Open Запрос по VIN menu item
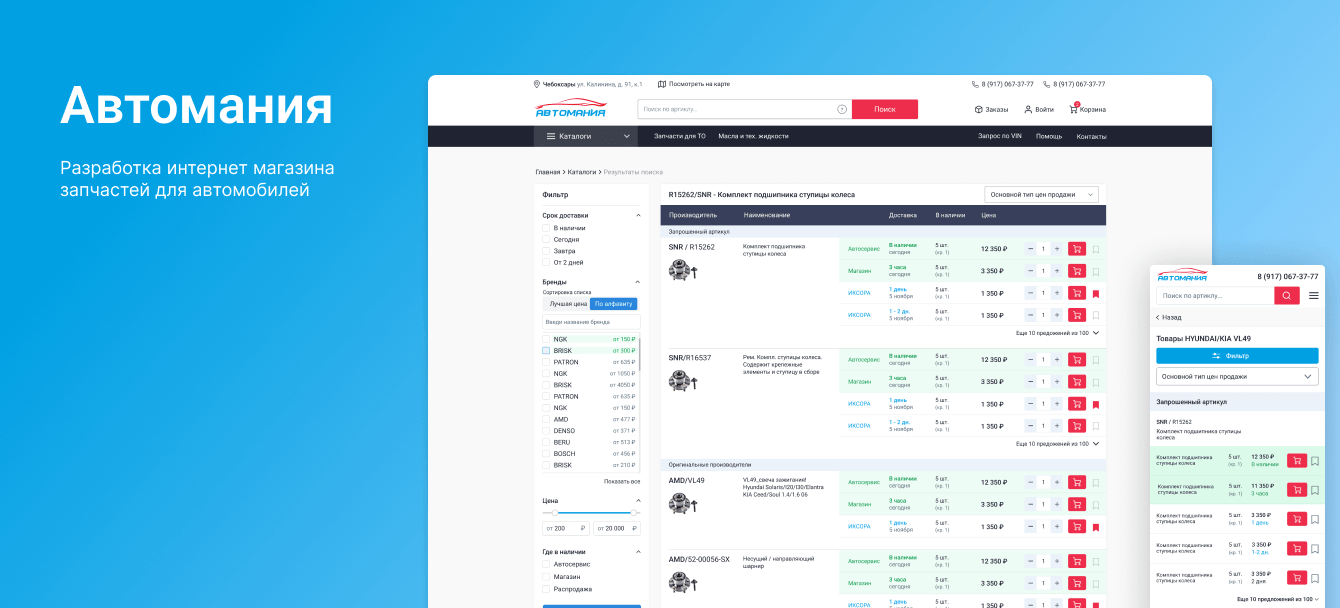This screenshot has width=1340, height=608. coord(1000,136)
